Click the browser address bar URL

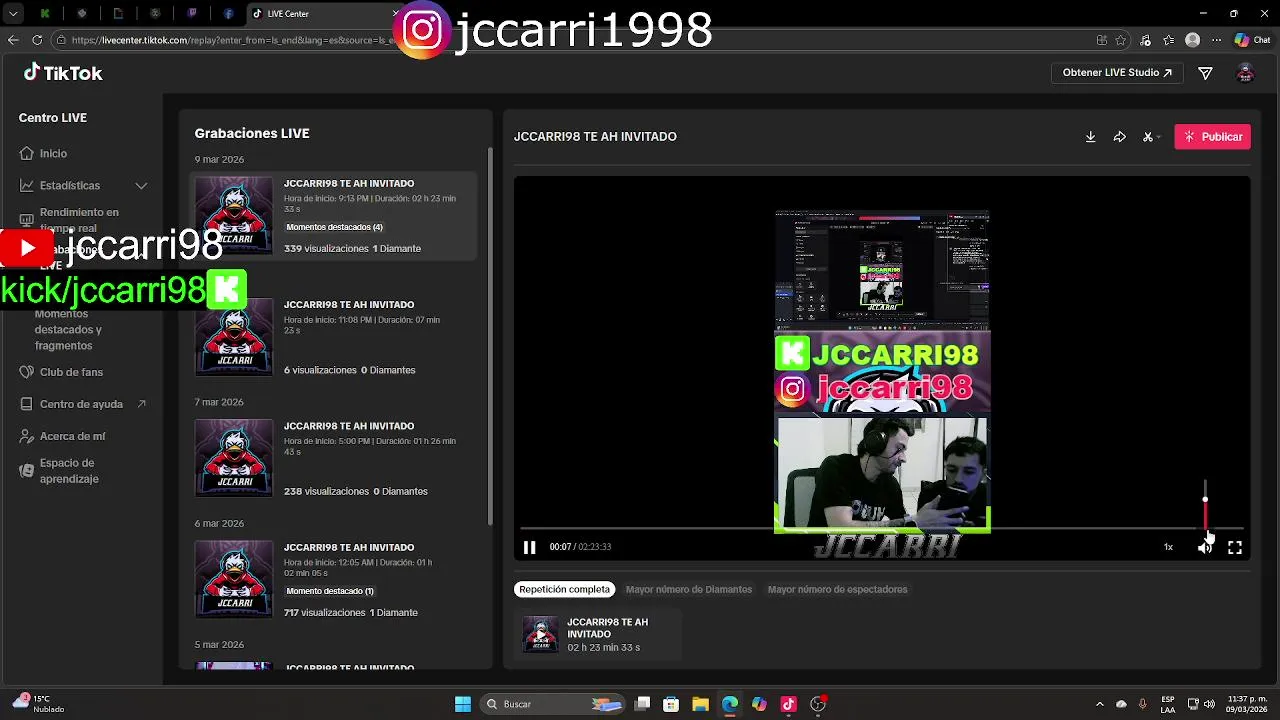click(232, 40)
